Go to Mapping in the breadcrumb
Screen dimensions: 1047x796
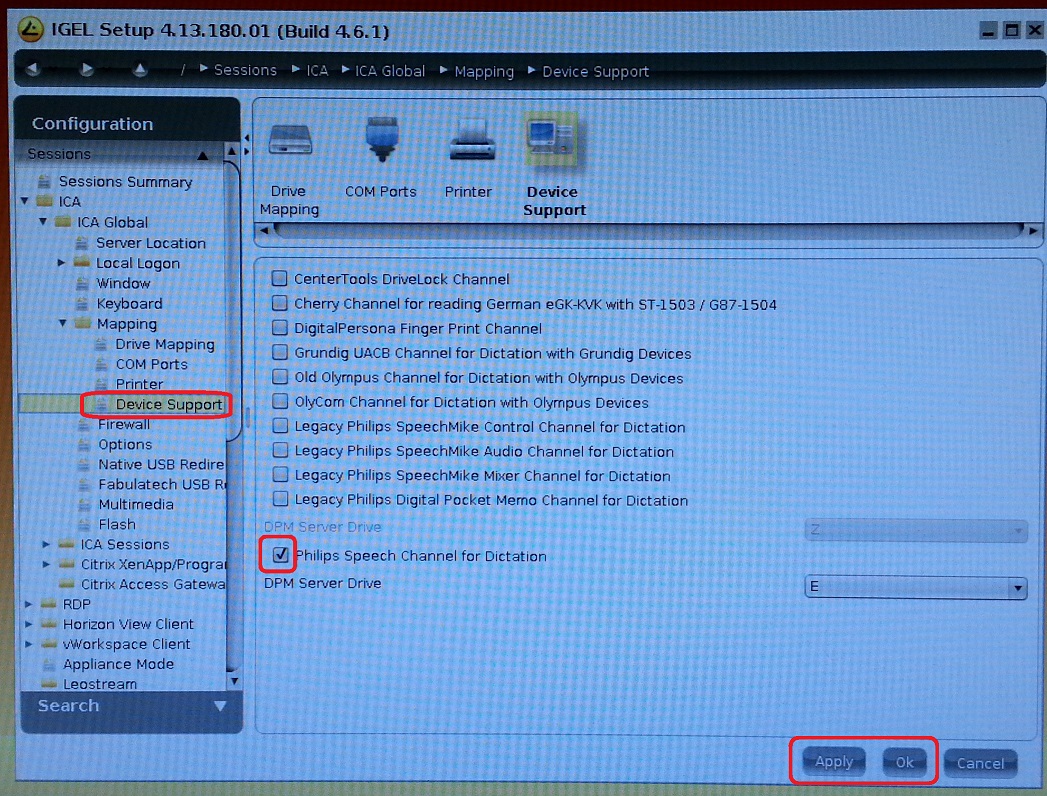(484, 71)
